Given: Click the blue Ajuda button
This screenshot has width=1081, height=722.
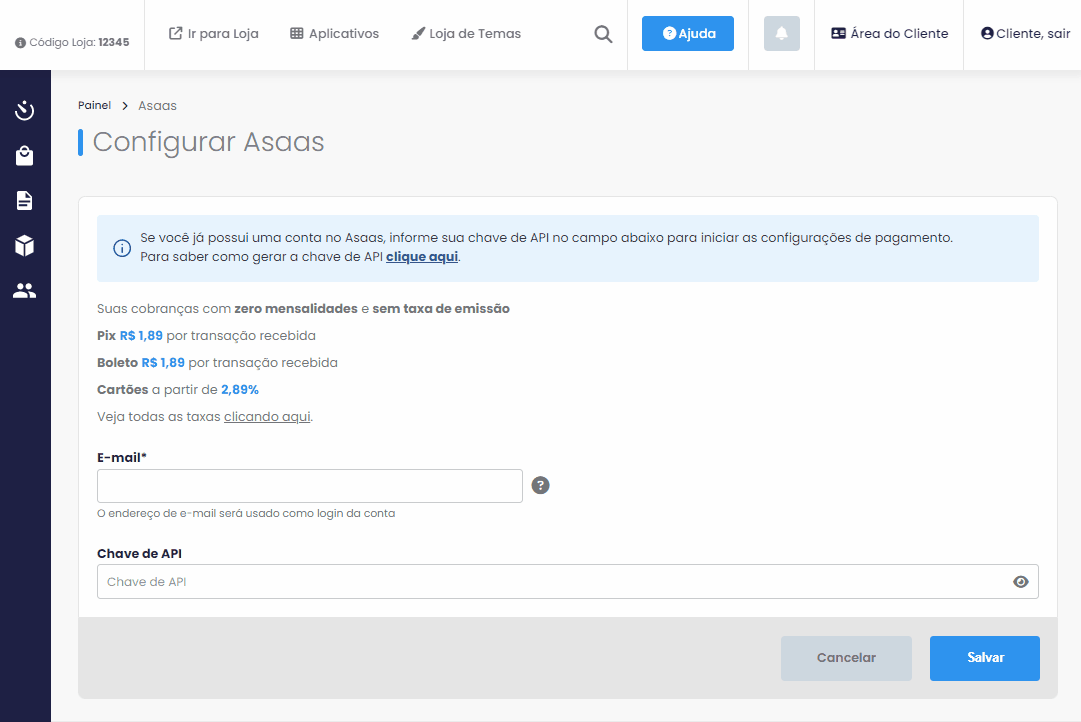Looking at the screenshot, I should pyautogui.click(x=688, y=33).
